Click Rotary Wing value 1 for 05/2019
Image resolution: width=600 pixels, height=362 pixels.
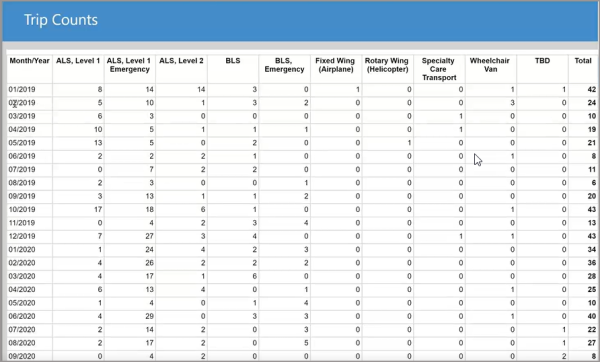[x=409, y=143]
